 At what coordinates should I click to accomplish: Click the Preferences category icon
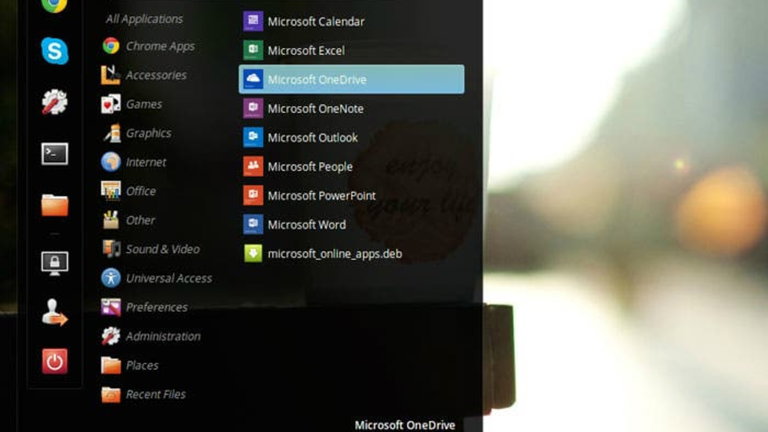coord(111,307)
